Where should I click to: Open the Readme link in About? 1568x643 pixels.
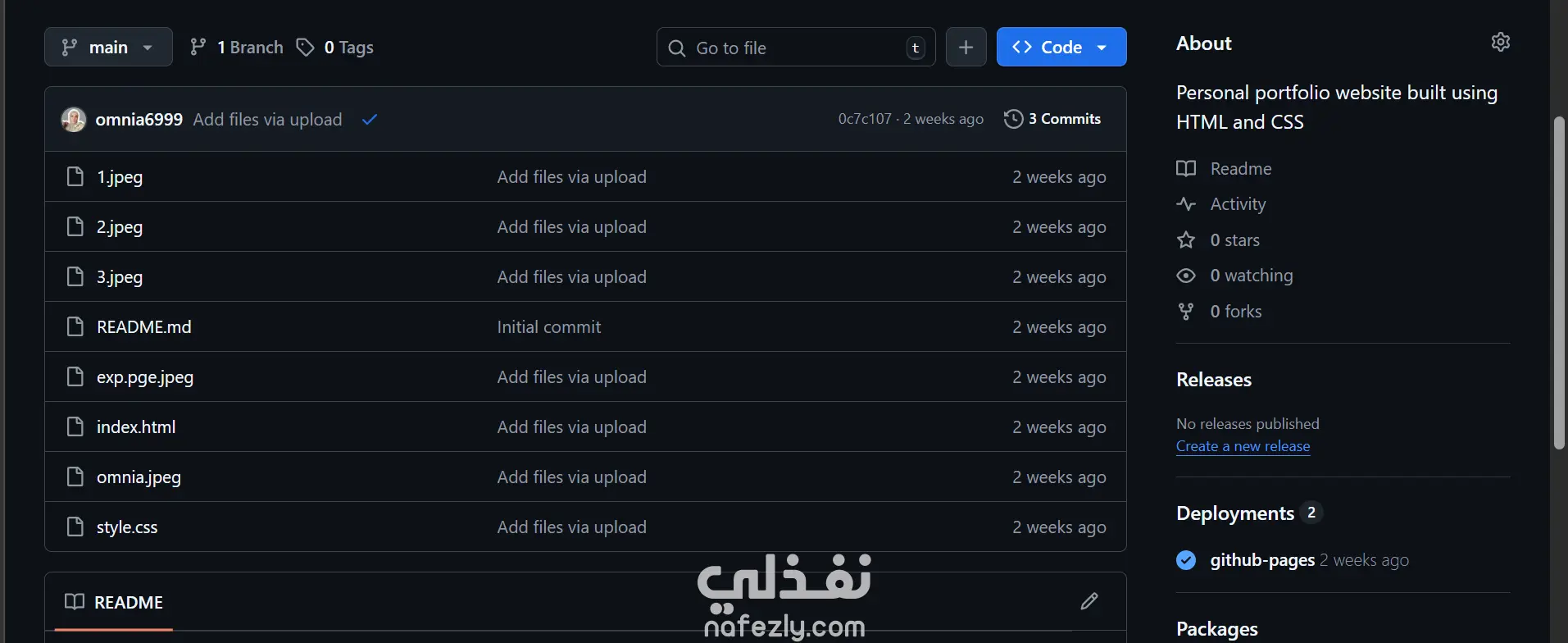point(1241,169)
